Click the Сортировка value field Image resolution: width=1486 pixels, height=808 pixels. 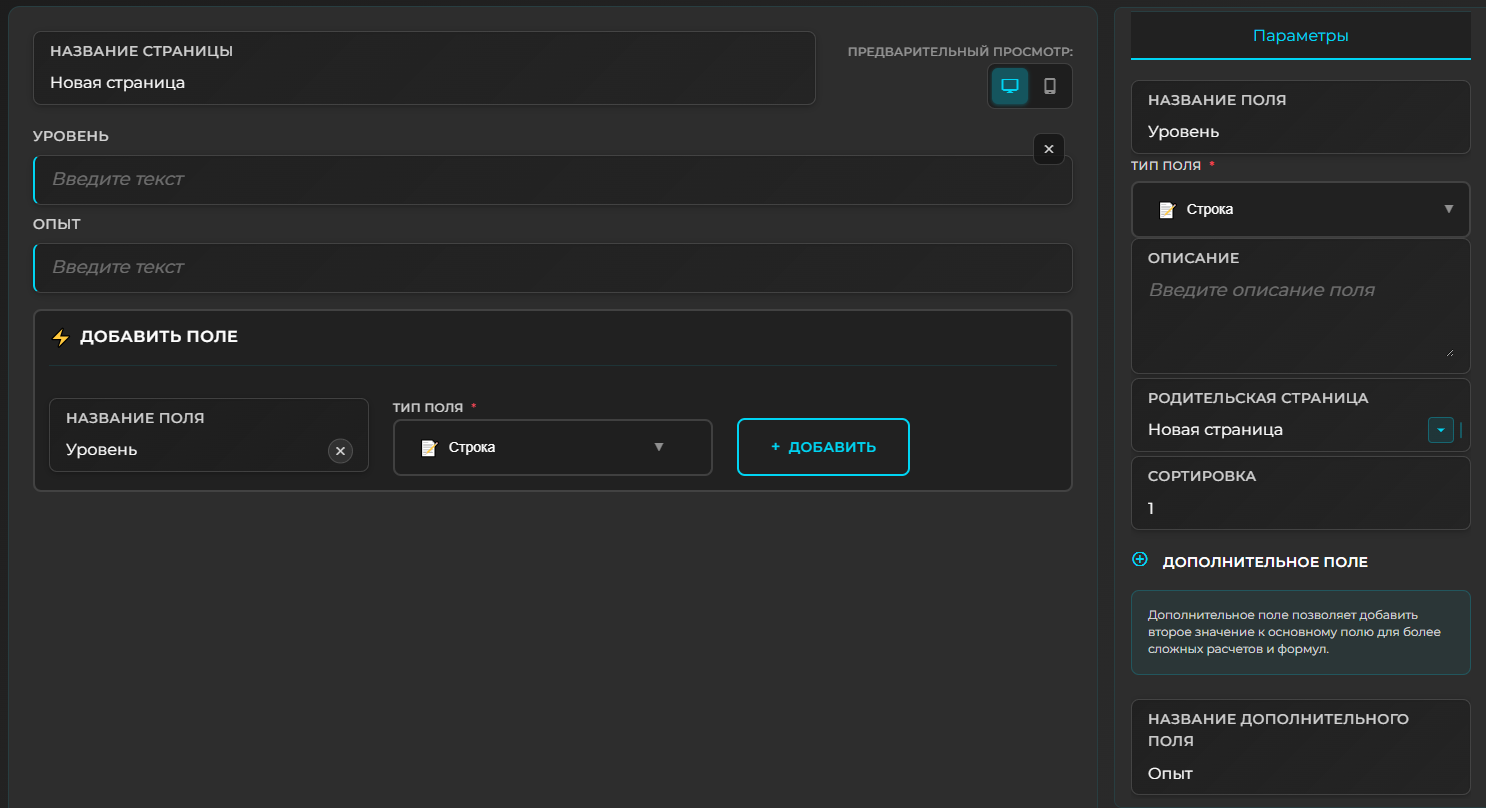(1300, 508)
